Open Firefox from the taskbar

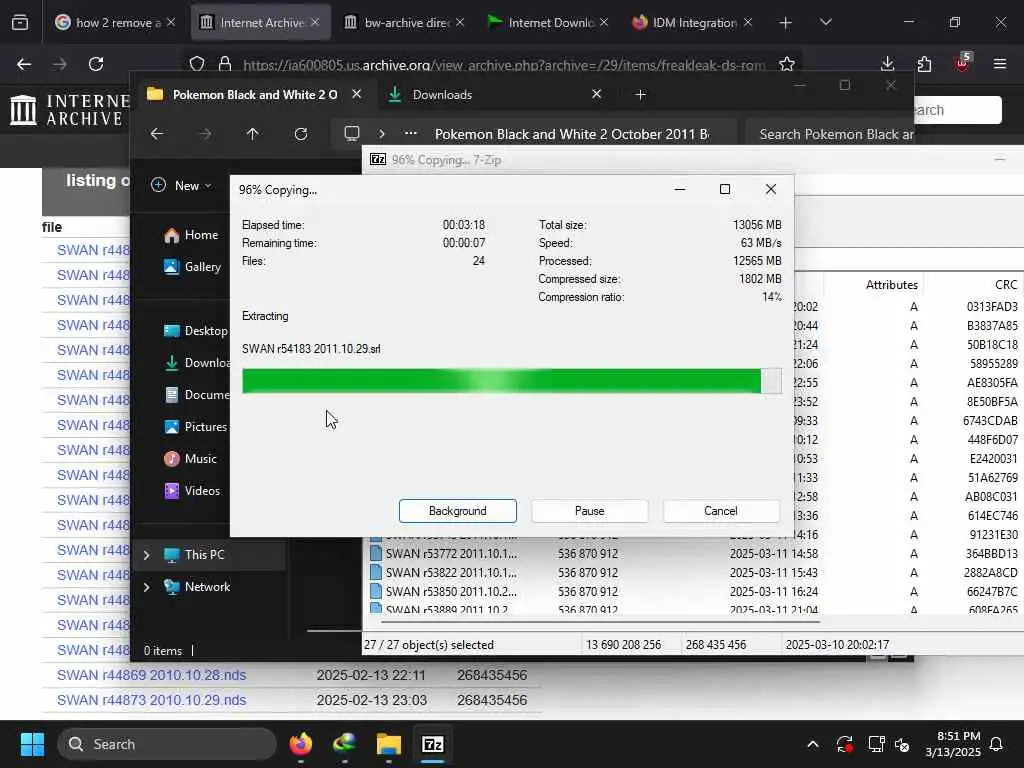(x=300, y=744)
